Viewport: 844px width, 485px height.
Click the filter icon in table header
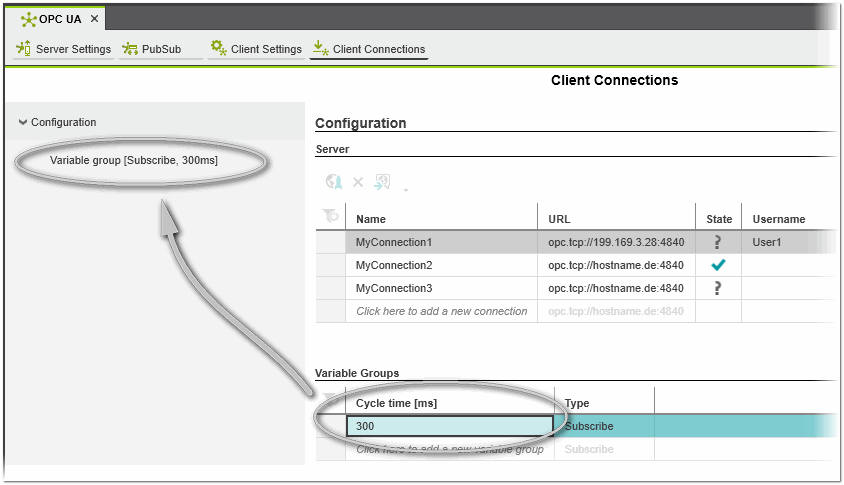[331, 217]
